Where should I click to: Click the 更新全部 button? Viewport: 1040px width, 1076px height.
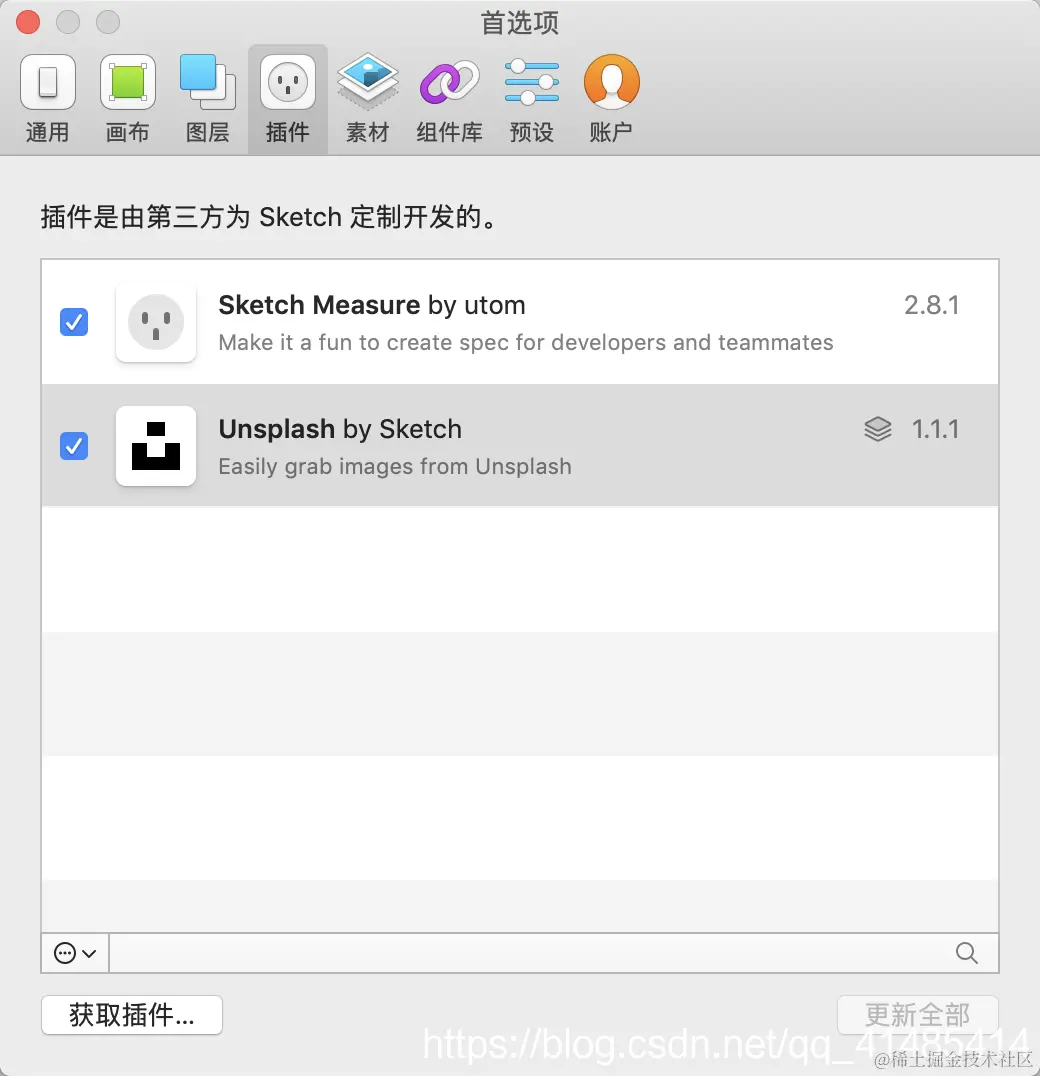[x=917, y=1015]
